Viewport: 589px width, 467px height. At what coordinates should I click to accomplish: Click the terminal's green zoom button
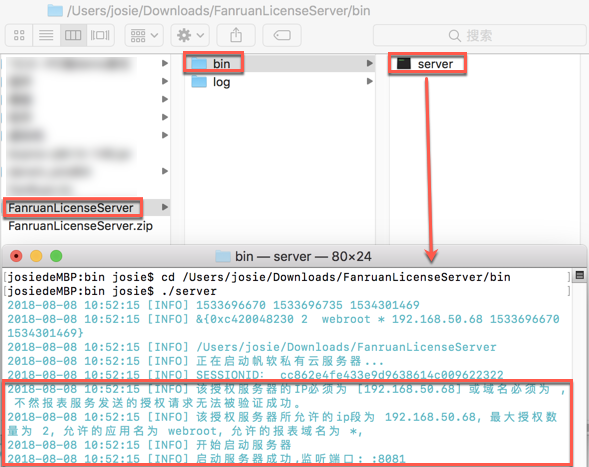pos(56,256)
